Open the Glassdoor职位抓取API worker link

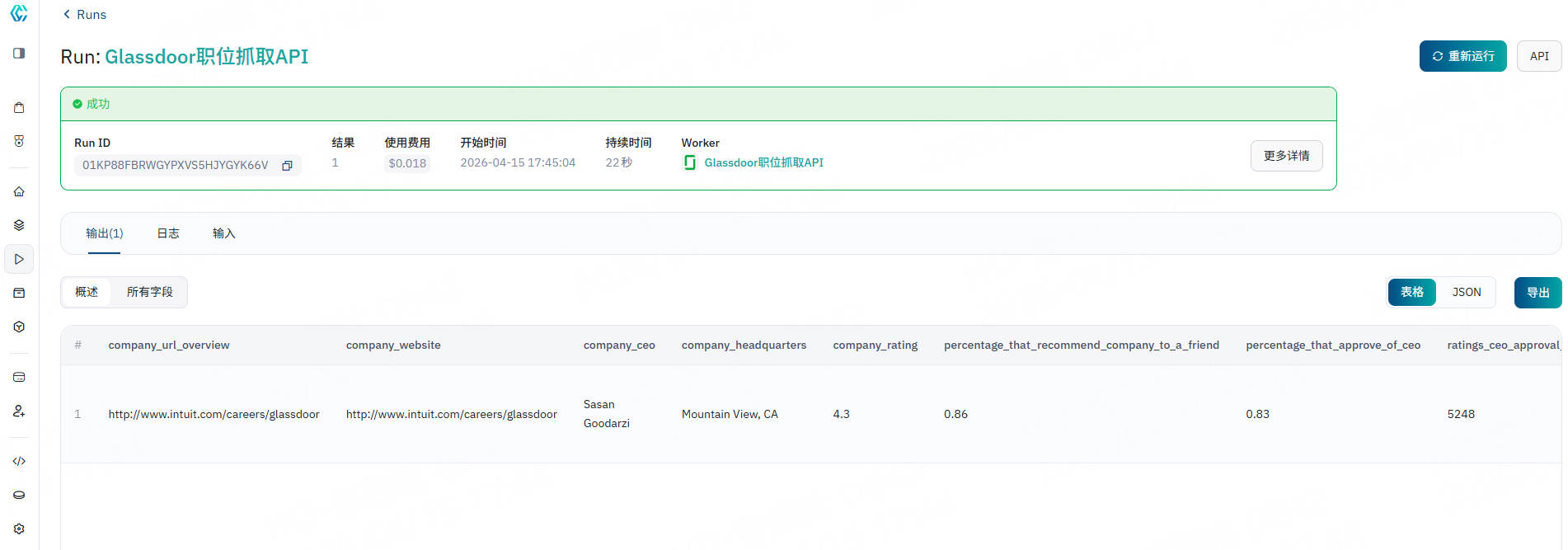coord(763,162)
